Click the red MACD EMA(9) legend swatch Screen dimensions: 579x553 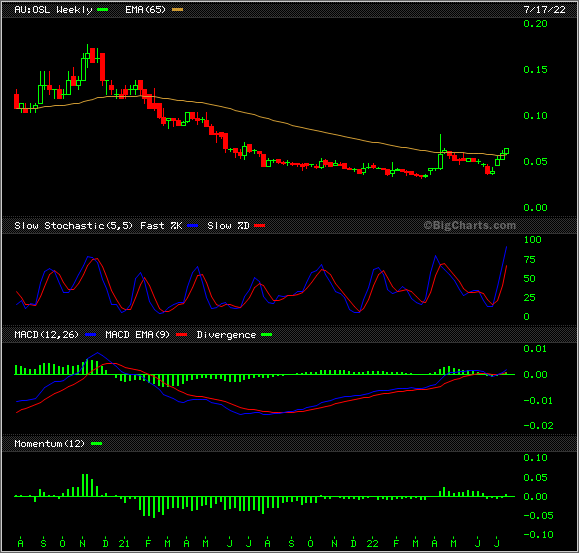tap(181, 335)
